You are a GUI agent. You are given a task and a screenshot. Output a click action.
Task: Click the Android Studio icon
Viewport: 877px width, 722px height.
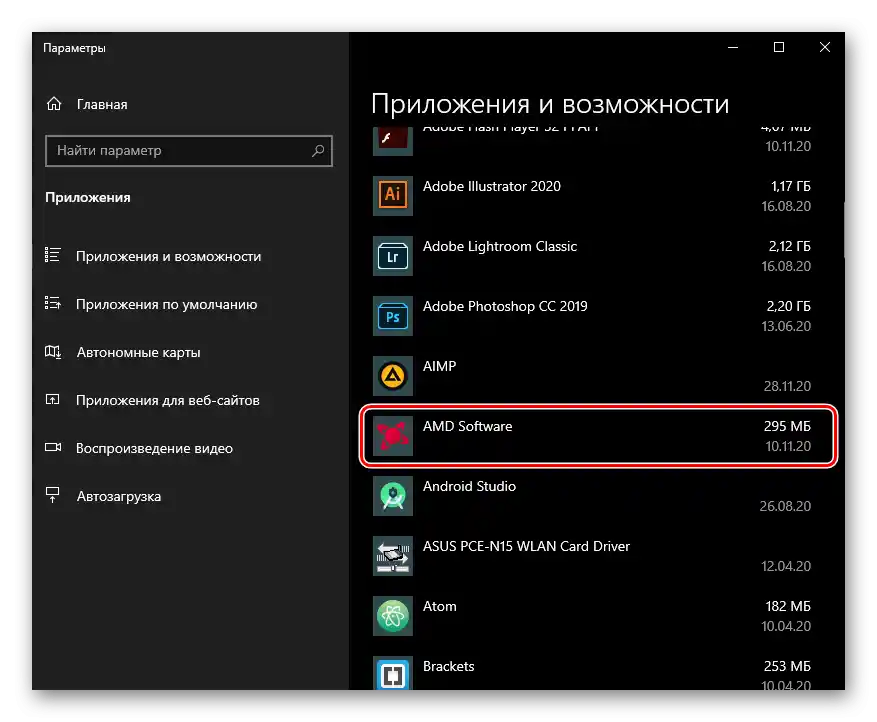pos(393,496)
